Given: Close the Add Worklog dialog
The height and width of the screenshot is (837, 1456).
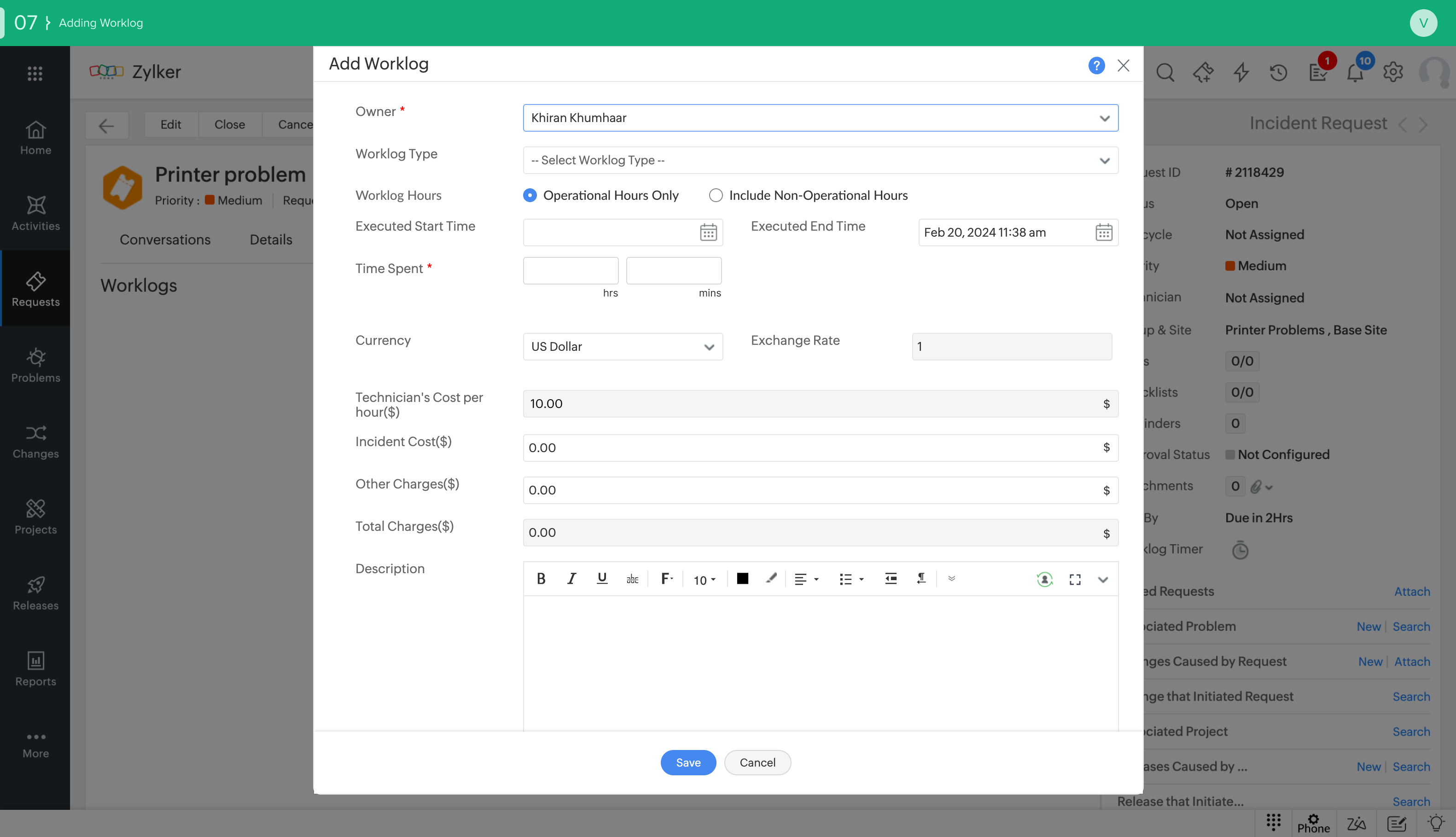Looking at the screenshot, I should click(x=1123, y=65).
